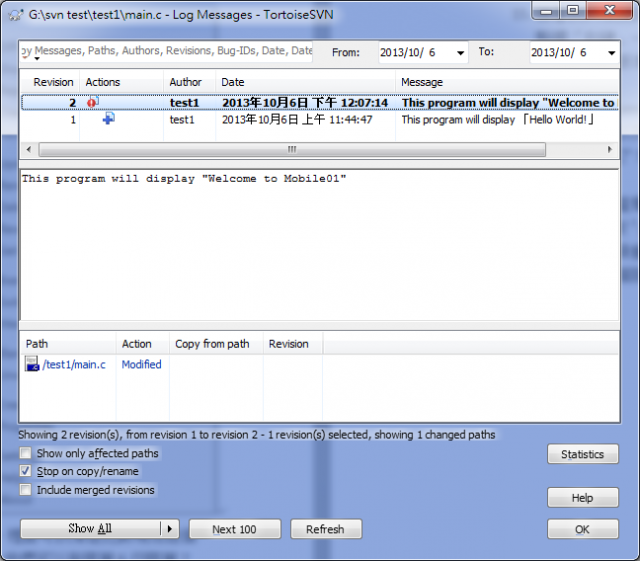Click the scroll left arrow of log list
Screen dimensions: 640x561
(x=29, y=149)
